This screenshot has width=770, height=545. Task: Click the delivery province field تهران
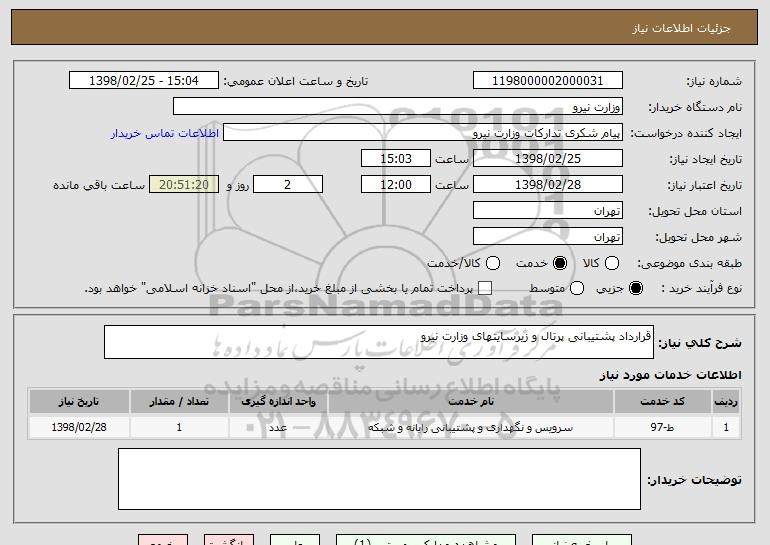pyautogui.click(x=548, y=211)
